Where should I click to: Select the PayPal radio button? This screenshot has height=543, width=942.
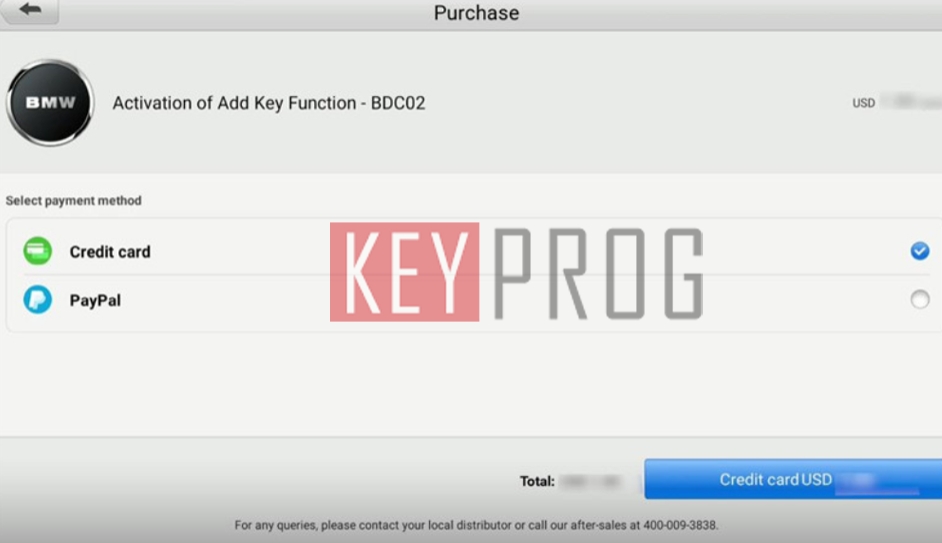pyautogui.click(x=920, y=299)
